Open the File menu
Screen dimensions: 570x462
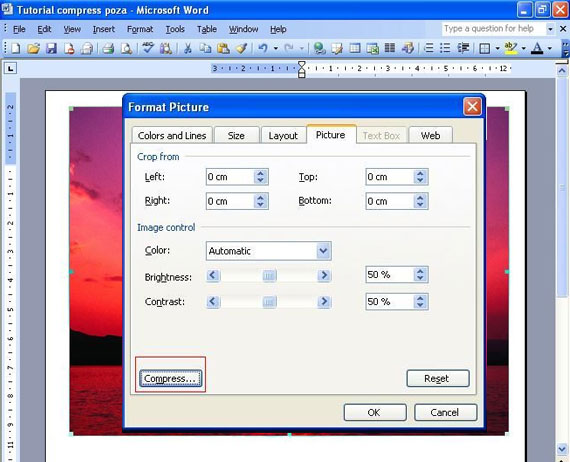[19, 29]
